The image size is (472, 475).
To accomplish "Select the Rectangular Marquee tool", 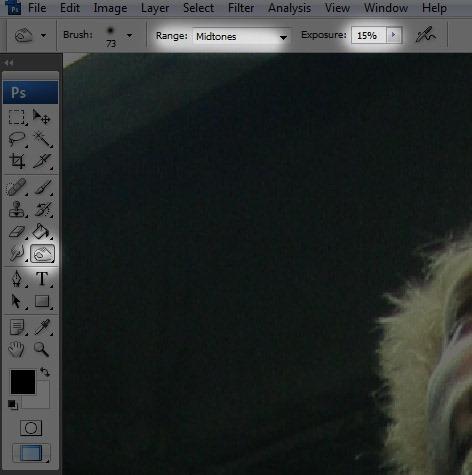I will [16, 117].
